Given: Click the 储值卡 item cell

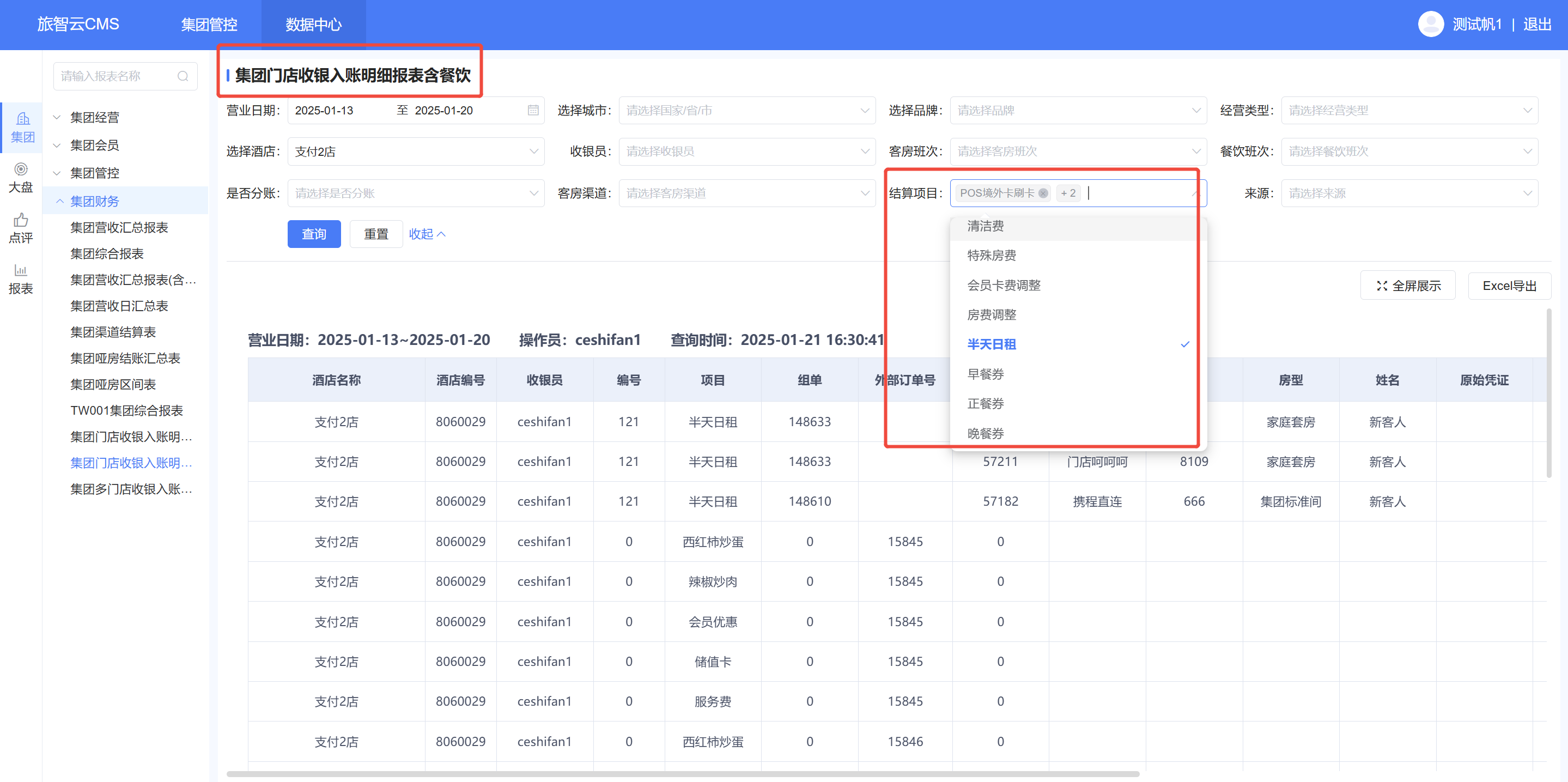Looking at the screenshot, I should coord(713,662).
